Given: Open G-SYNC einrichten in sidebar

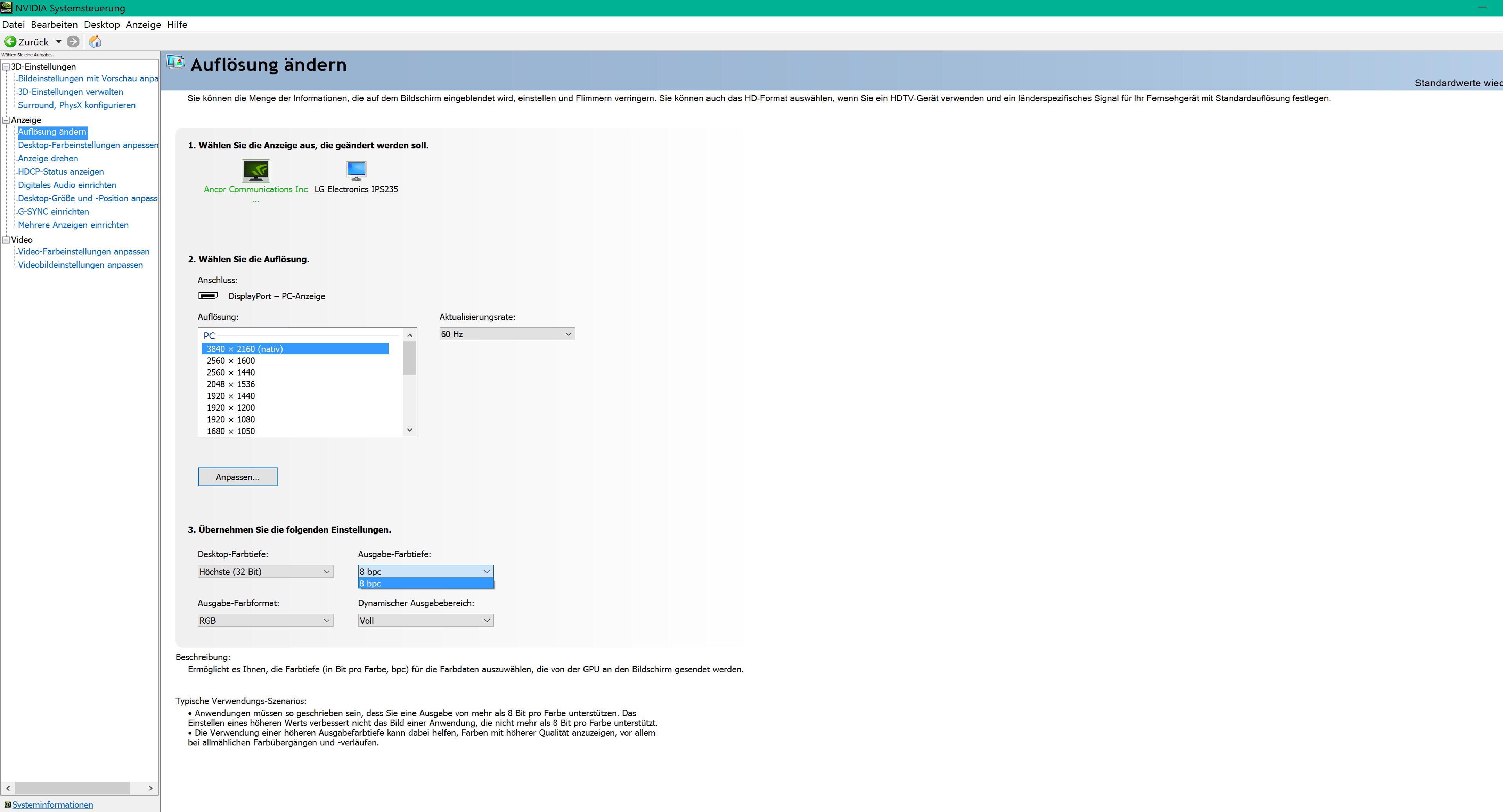Looking at the screenshot, I should (53, 212).
